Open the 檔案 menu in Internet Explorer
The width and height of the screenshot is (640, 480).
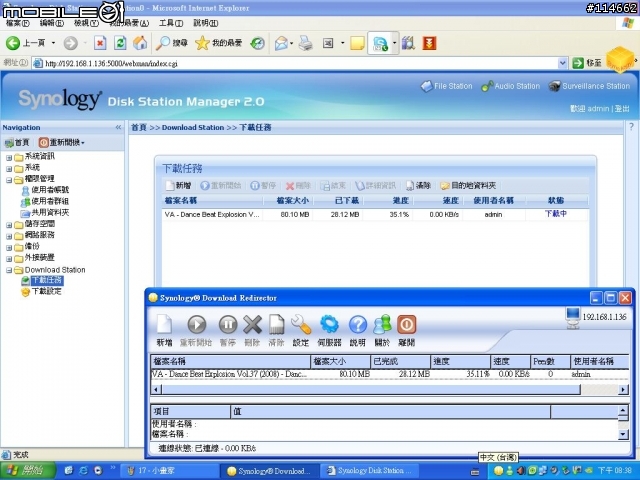[18, 23]
